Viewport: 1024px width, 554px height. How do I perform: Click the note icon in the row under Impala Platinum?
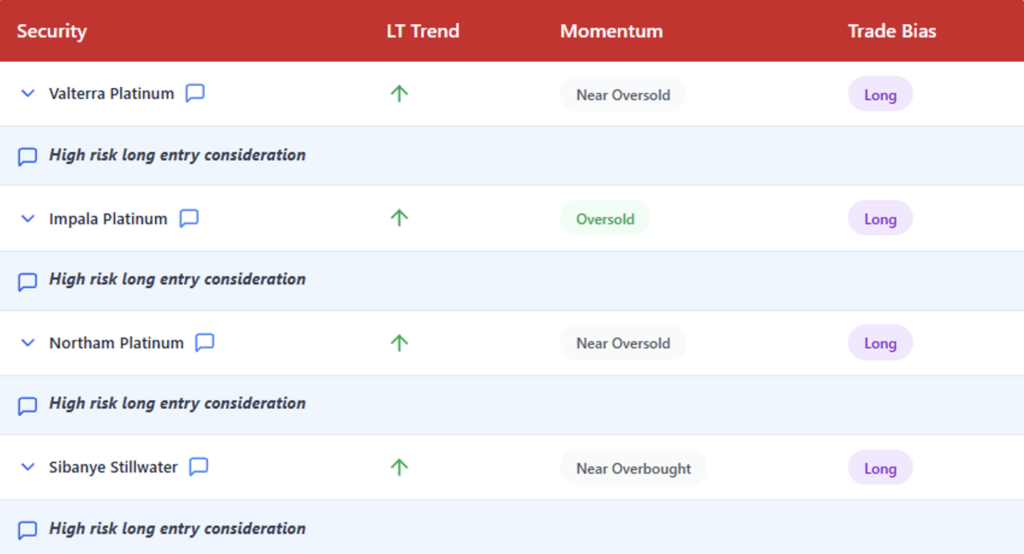[x=28, y=281]
